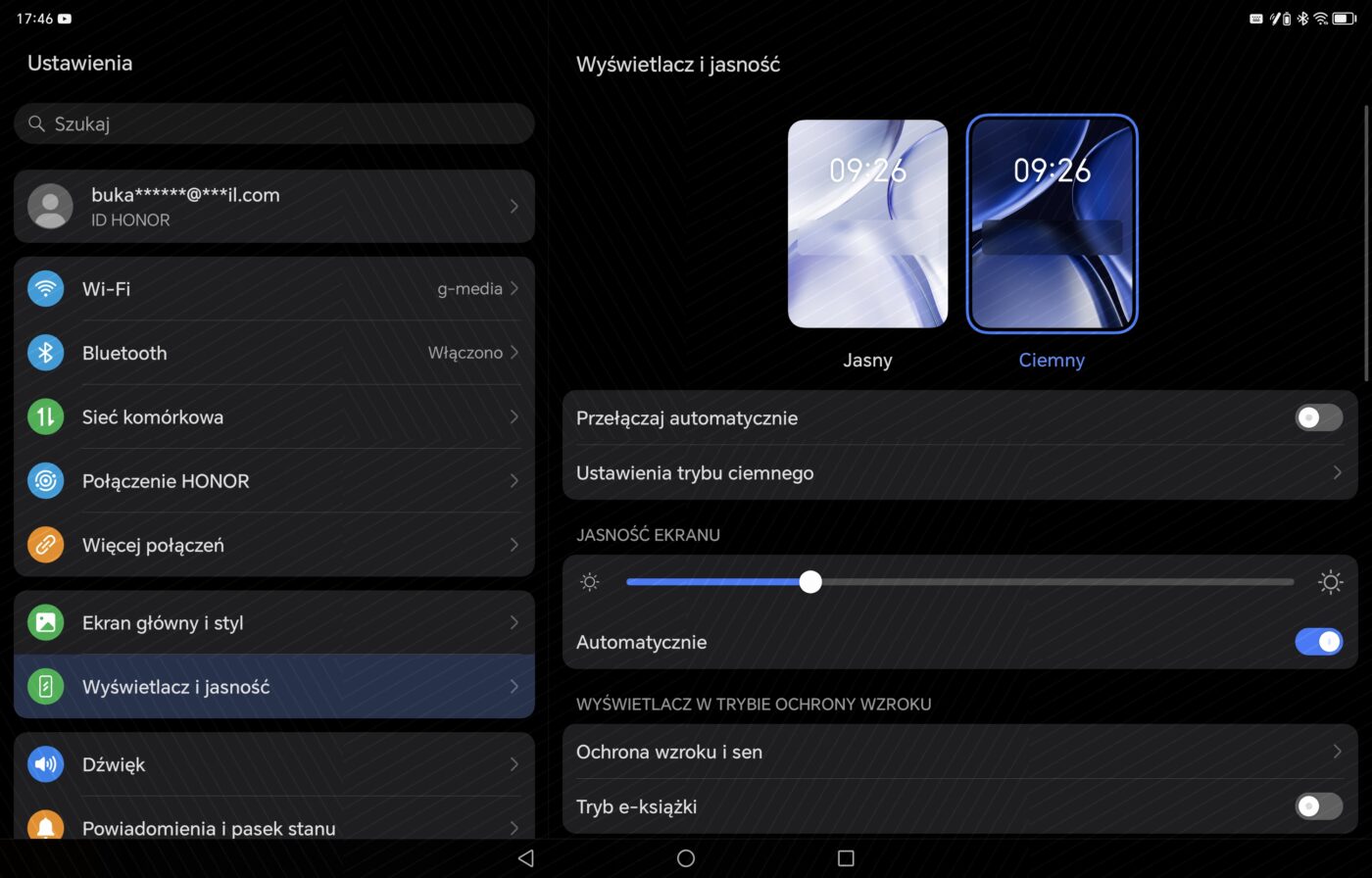Open buka account ID HONOR

tap(274, 206)
